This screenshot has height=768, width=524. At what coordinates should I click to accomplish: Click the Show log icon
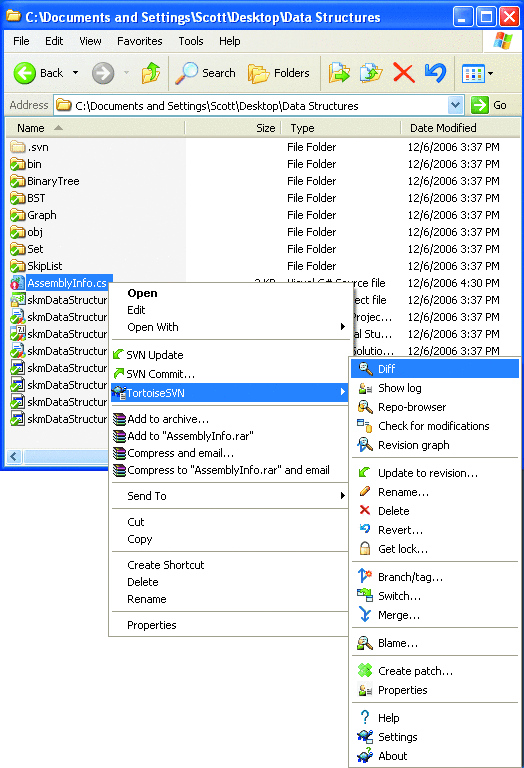365,388
